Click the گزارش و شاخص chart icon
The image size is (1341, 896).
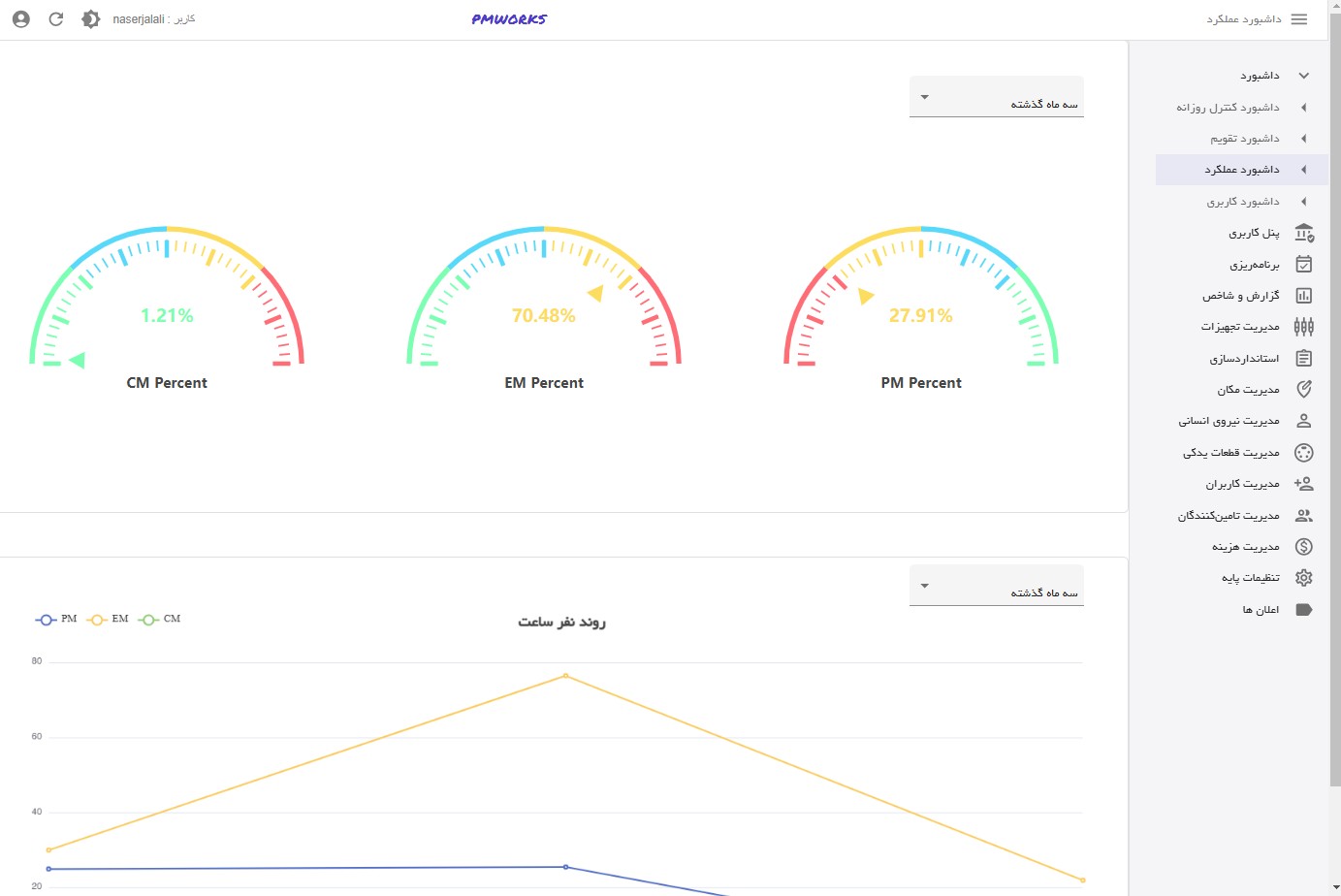click(x=1303, y=296)
